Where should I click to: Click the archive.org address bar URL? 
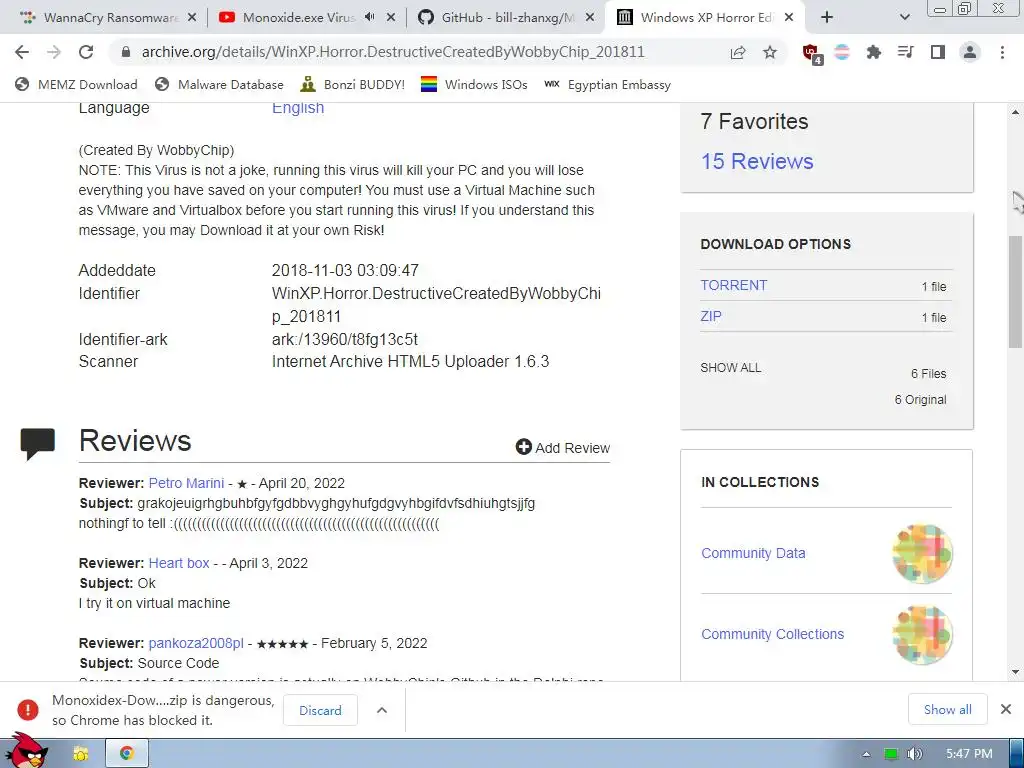click(x=393, y=52)
